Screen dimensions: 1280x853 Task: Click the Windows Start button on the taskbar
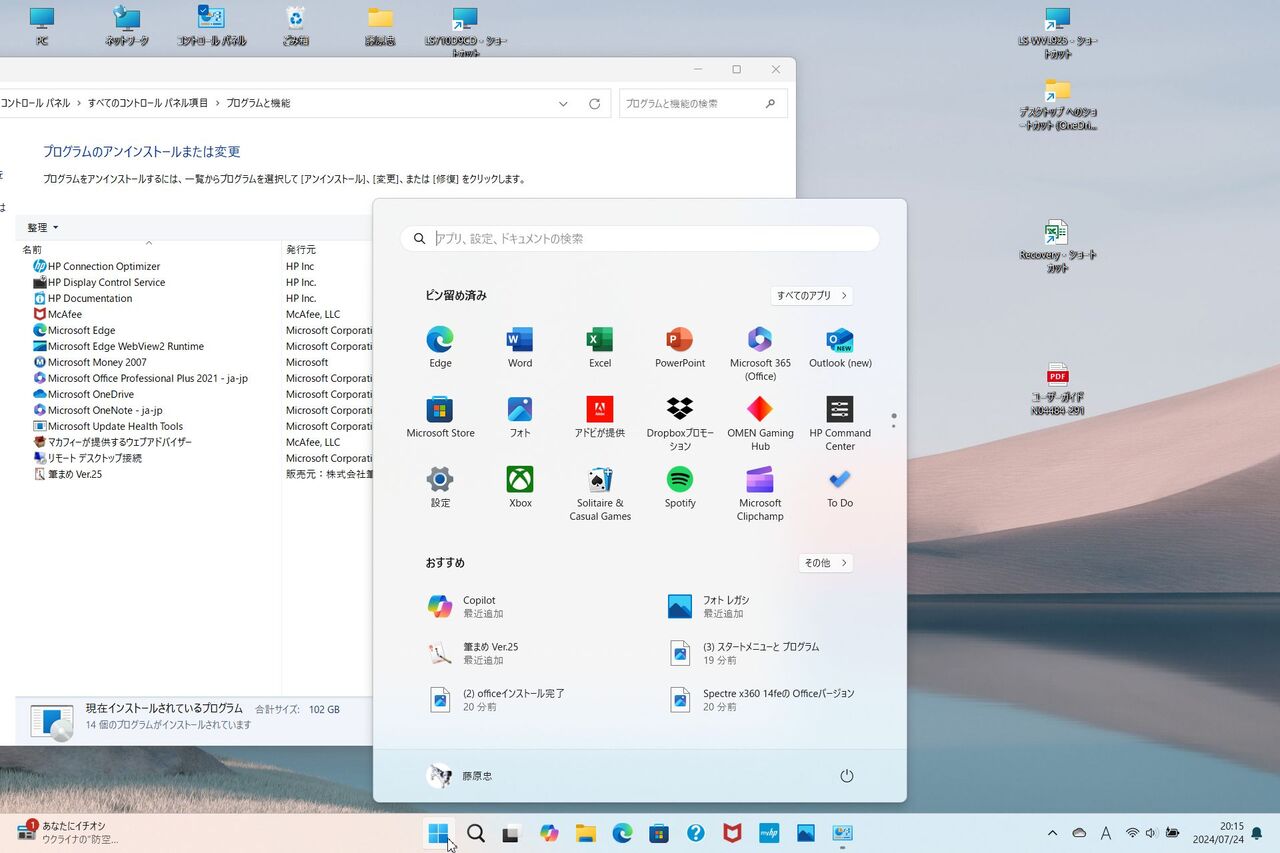pos(438,833)
